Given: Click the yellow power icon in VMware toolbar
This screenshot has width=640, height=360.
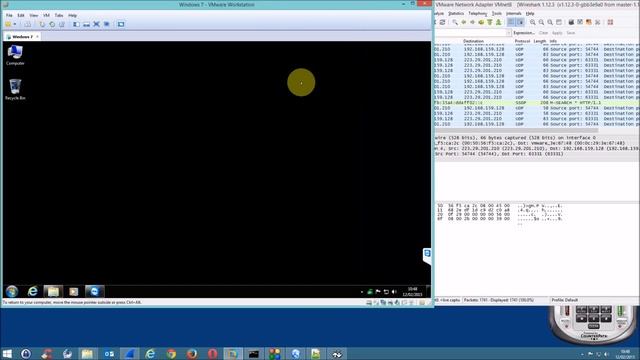Looking at the screenshot, I should [8, 24].
